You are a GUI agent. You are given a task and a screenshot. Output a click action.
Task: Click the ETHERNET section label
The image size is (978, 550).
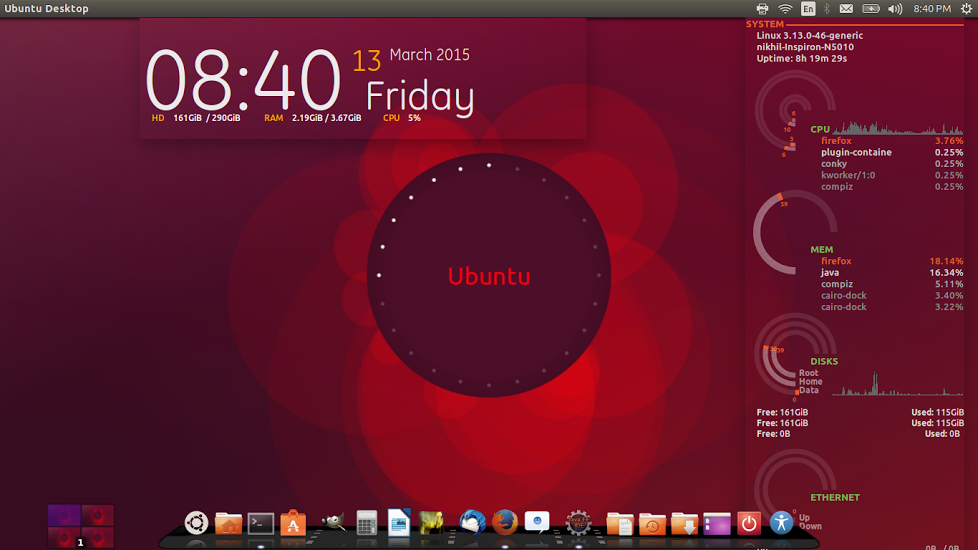click(x=835, y=498)
